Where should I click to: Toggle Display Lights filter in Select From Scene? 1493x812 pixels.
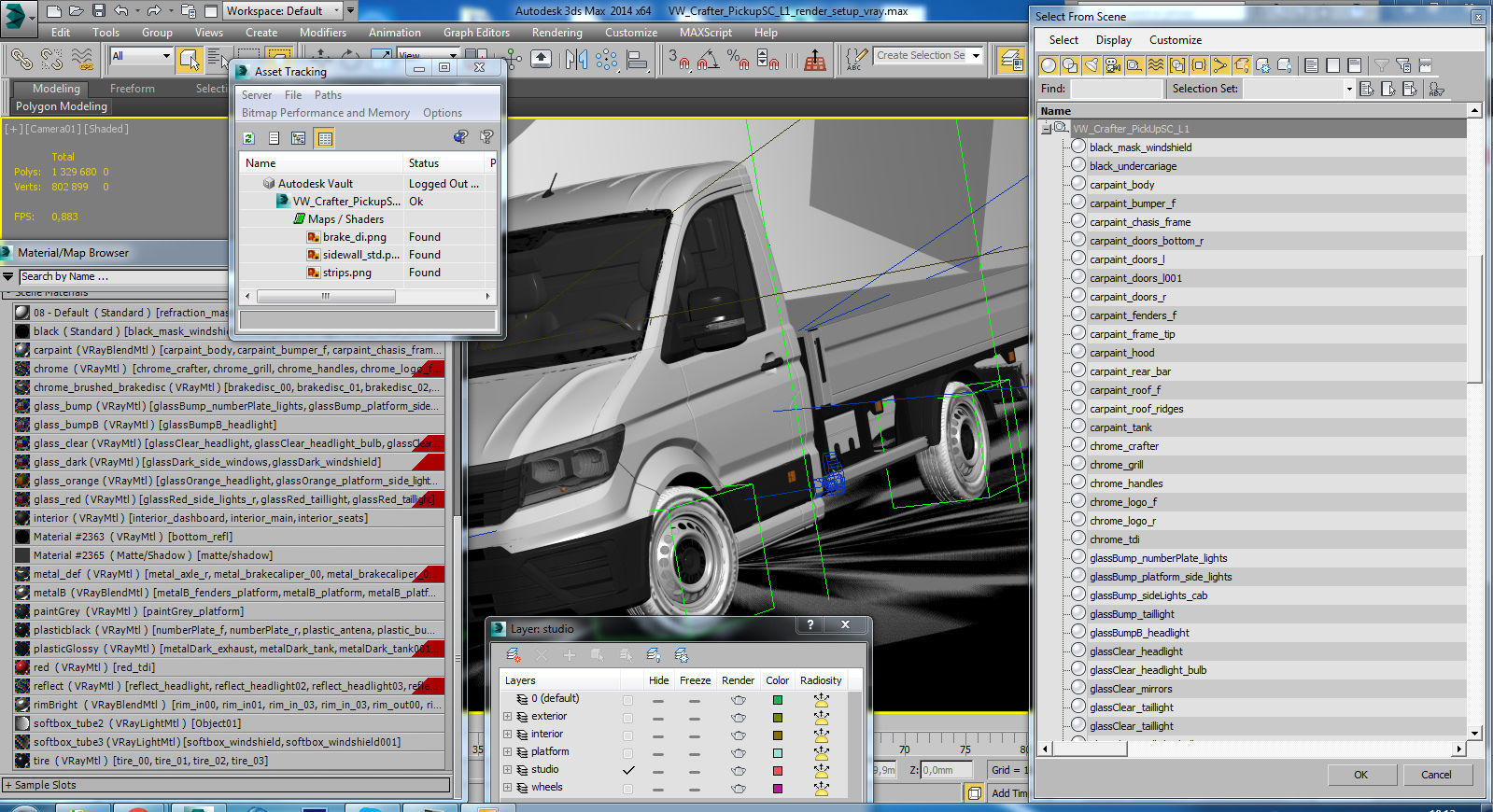pos(1092,65)
